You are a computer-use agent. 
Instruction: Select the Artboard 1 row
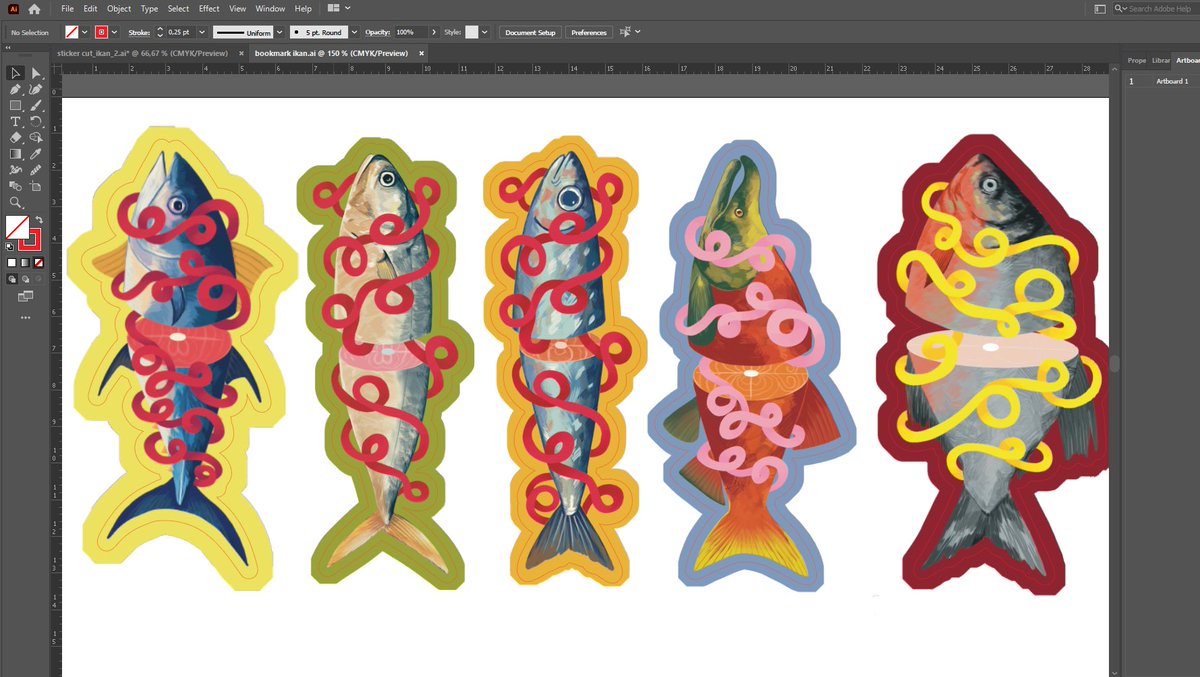point(1161,81)
